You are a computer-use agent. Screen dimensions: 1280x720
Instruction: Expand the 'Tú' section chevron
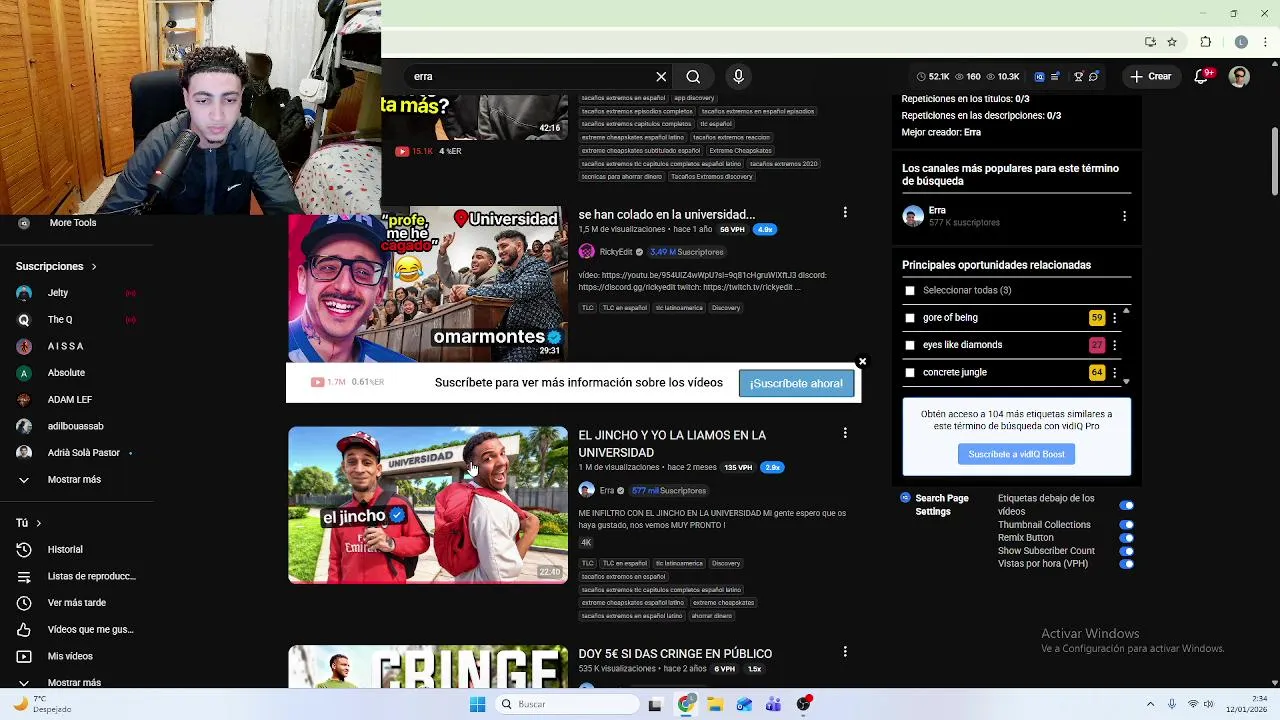point(39,523)
